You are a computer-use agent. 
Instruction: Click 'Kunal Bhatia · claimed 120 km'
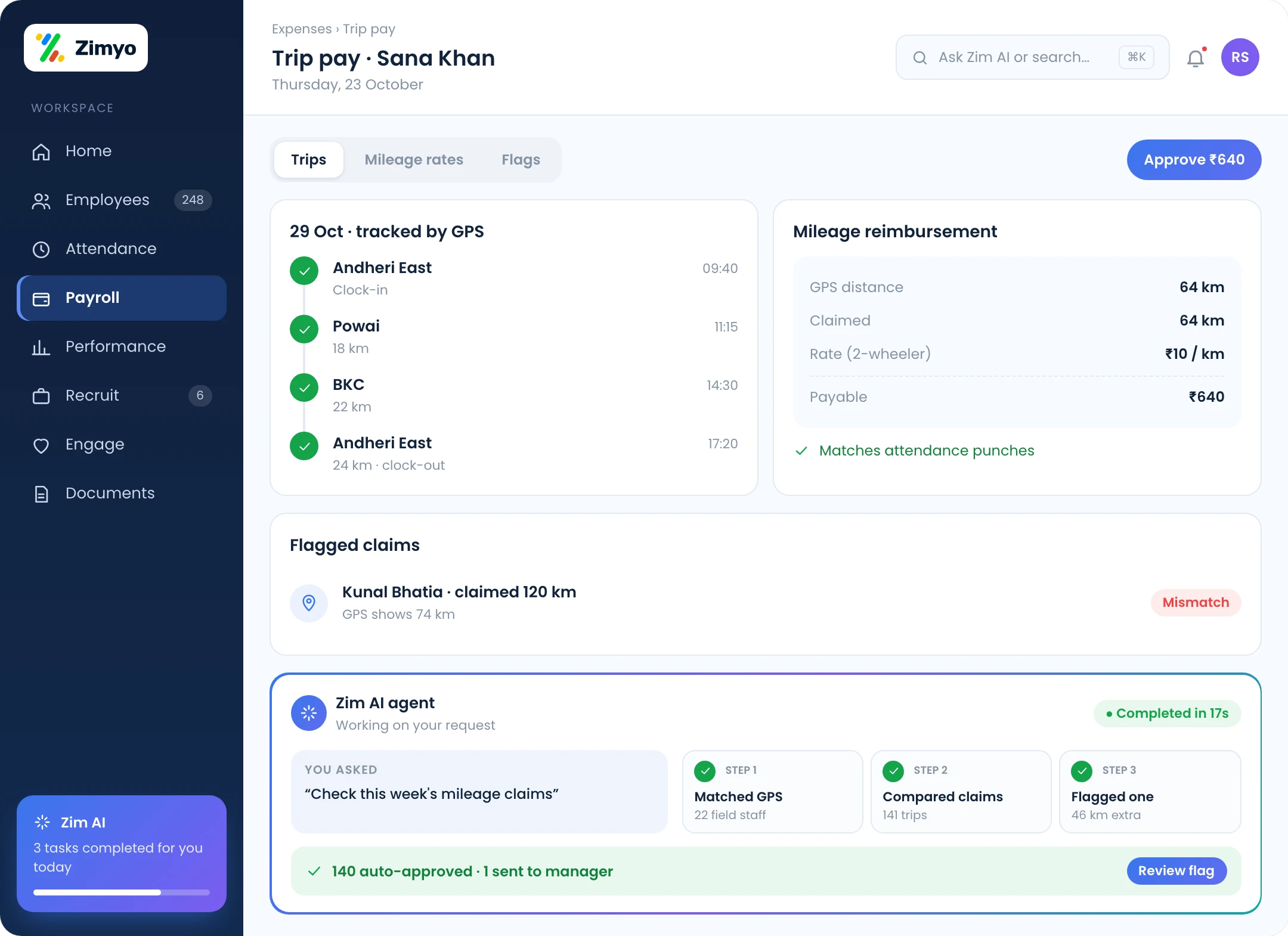[x=459, y=592]
